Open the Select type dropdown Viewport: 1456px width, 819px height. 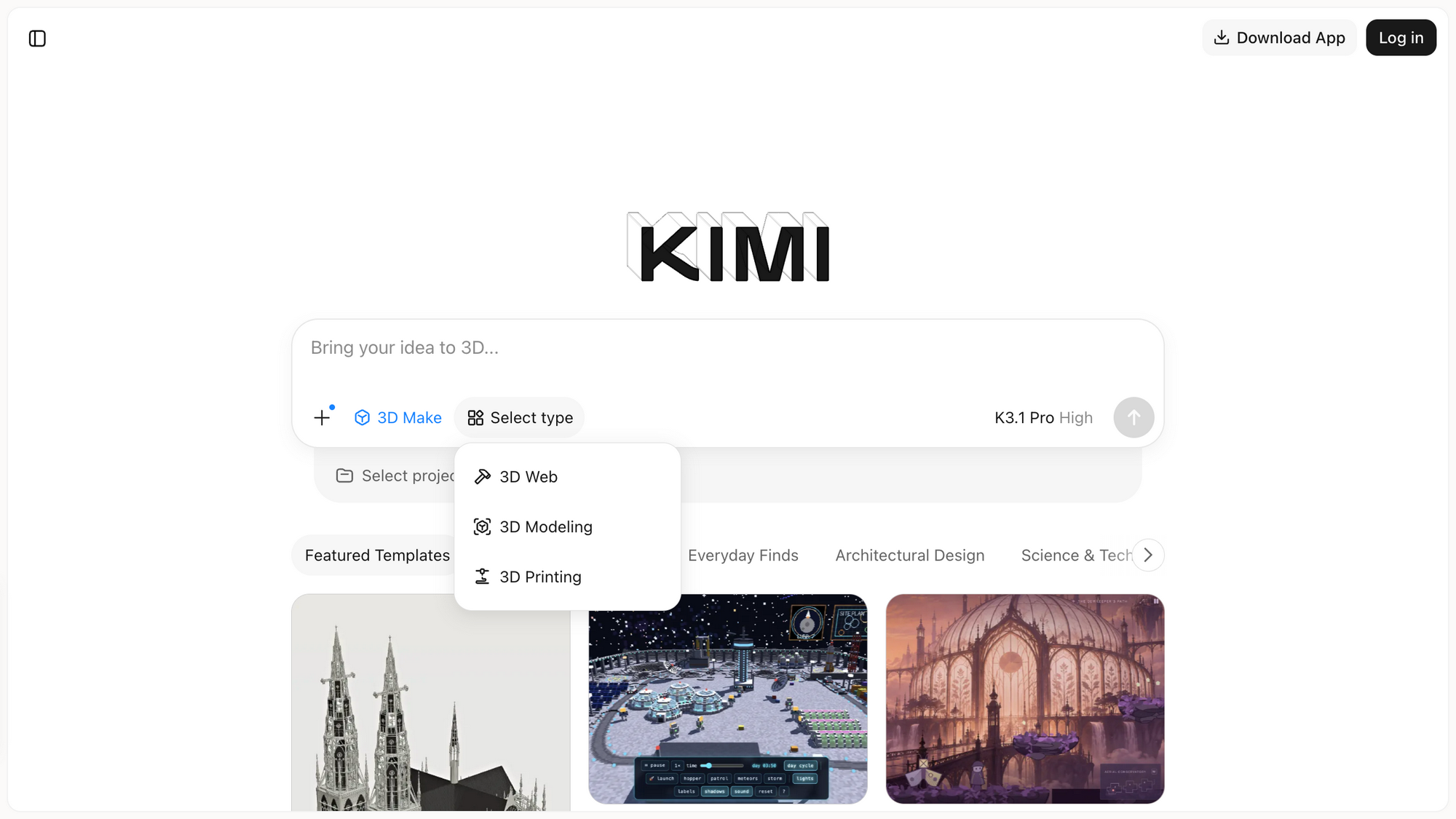coord(520,418)
